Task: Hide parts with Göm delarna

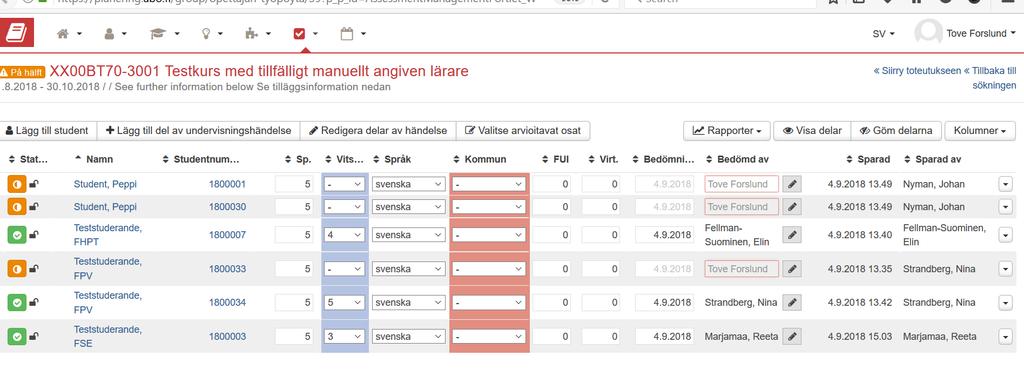Action: 897,131
